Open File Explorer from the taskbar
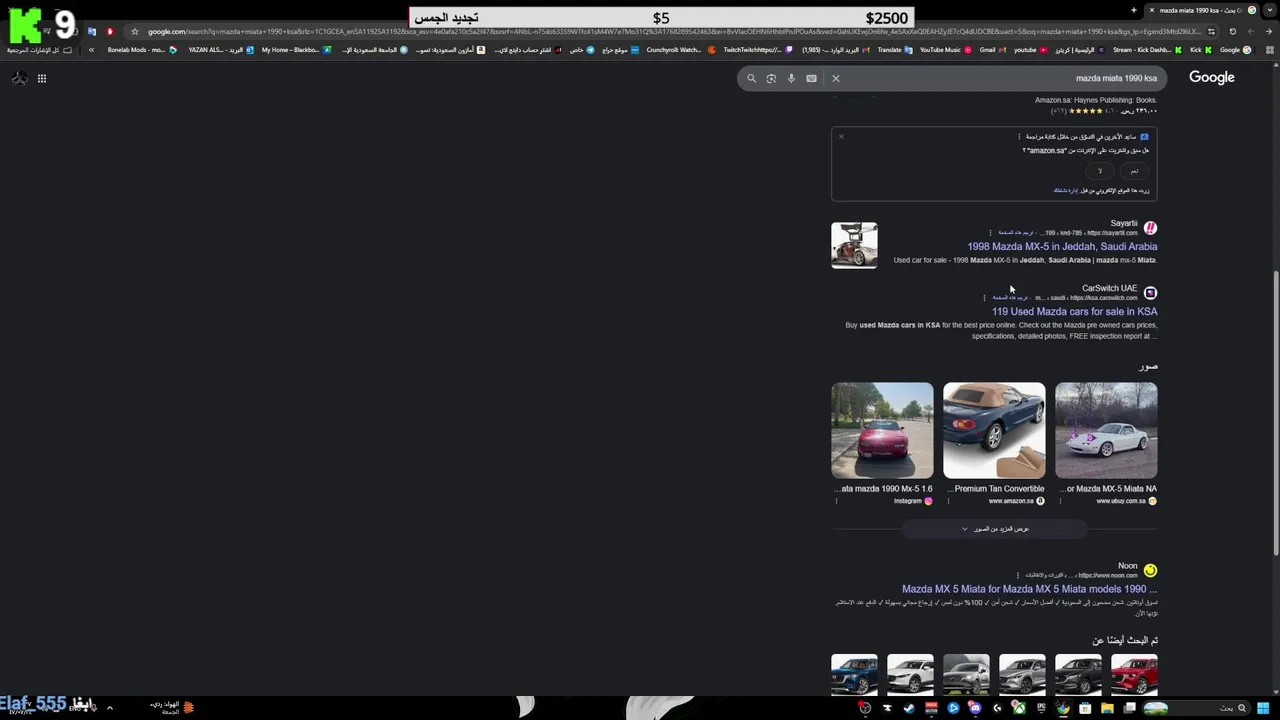This screenshot has height=720, width=1280. click(1107, 708)
